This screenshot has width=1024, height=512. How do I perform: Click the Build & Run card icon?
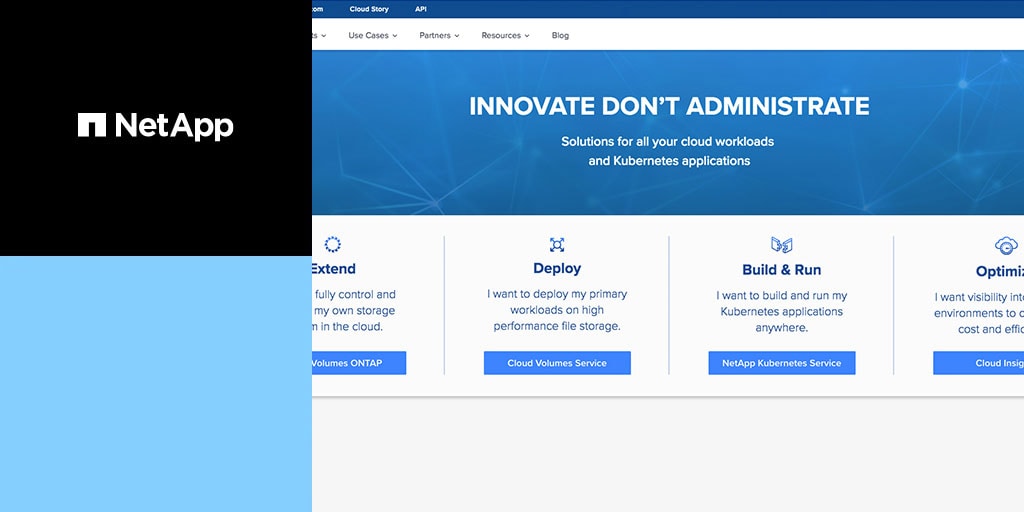[x=782, y=245]
